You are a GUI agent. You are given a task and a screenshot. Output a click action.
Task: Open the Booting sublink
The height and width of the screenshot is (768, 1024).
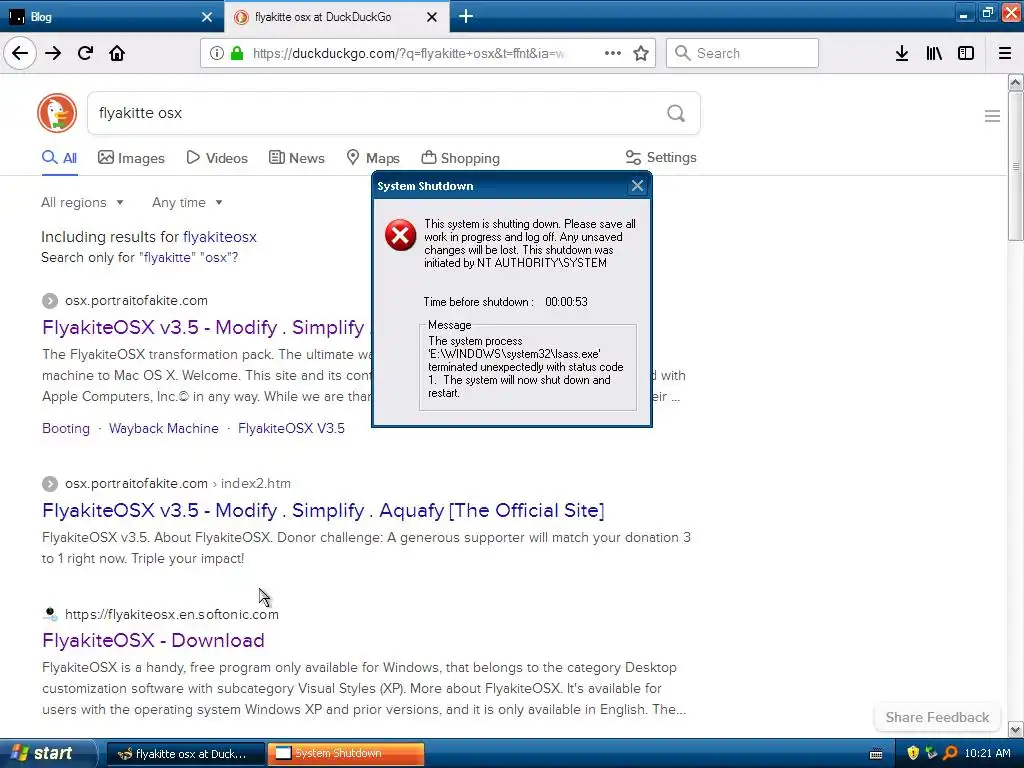[x=66, y=428]
